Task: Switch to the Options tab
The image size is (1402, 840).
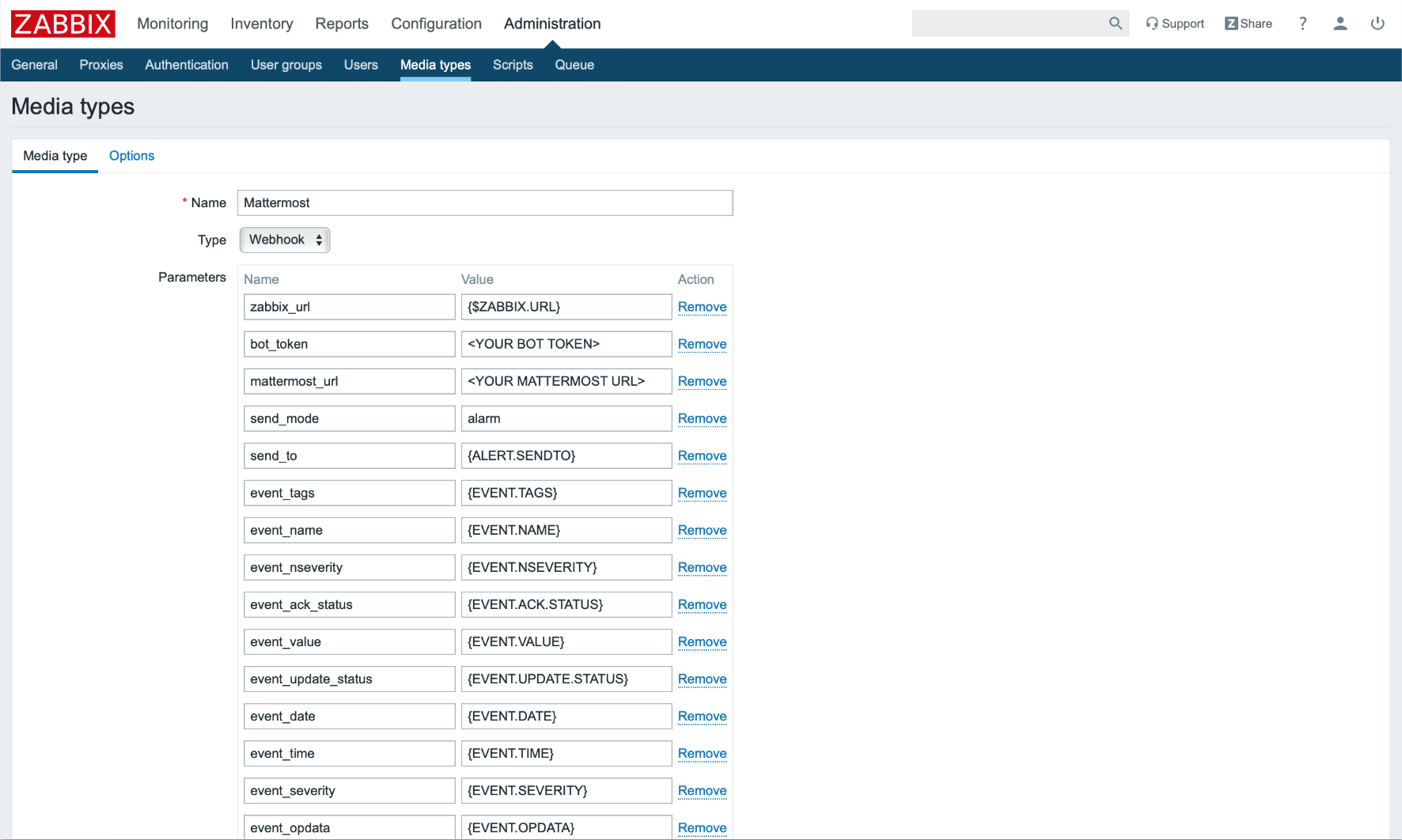Action: [131, 156]
